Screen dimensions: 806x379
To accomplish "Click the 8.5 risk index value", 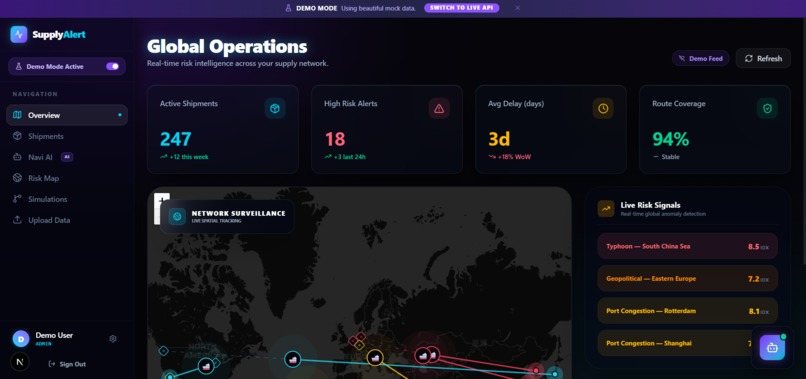I will point(753,246).
